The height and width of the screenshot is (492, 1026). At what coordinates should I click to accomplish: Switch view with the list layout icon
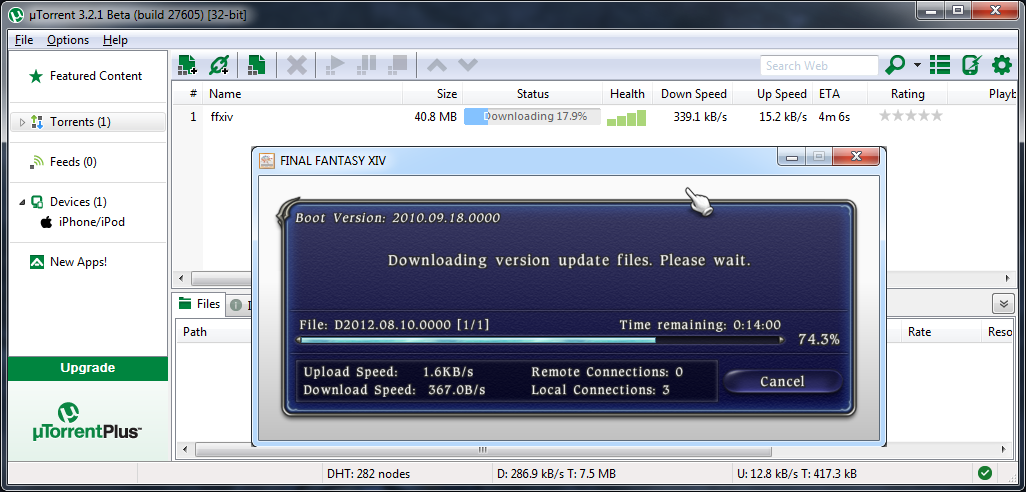click(x=940, y=66)
